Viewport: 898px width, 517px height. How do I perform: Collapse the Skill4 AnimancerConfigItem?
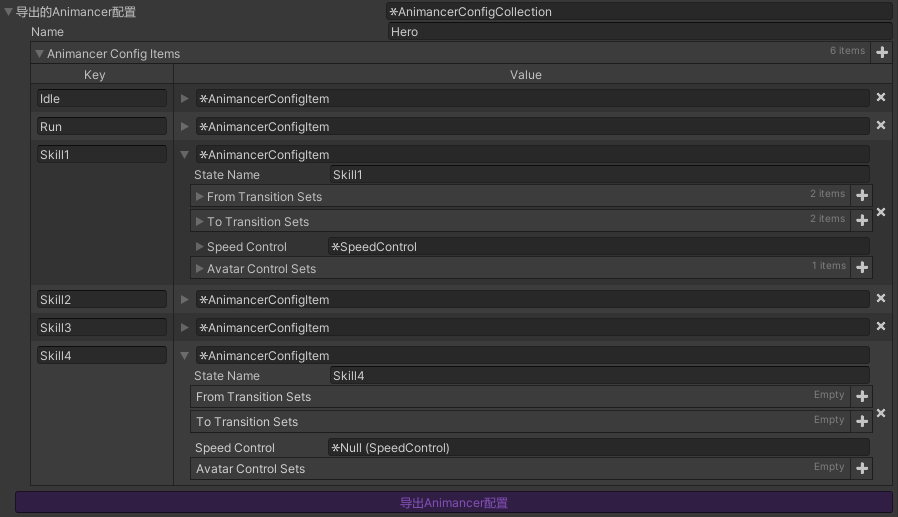pos(184,356)
